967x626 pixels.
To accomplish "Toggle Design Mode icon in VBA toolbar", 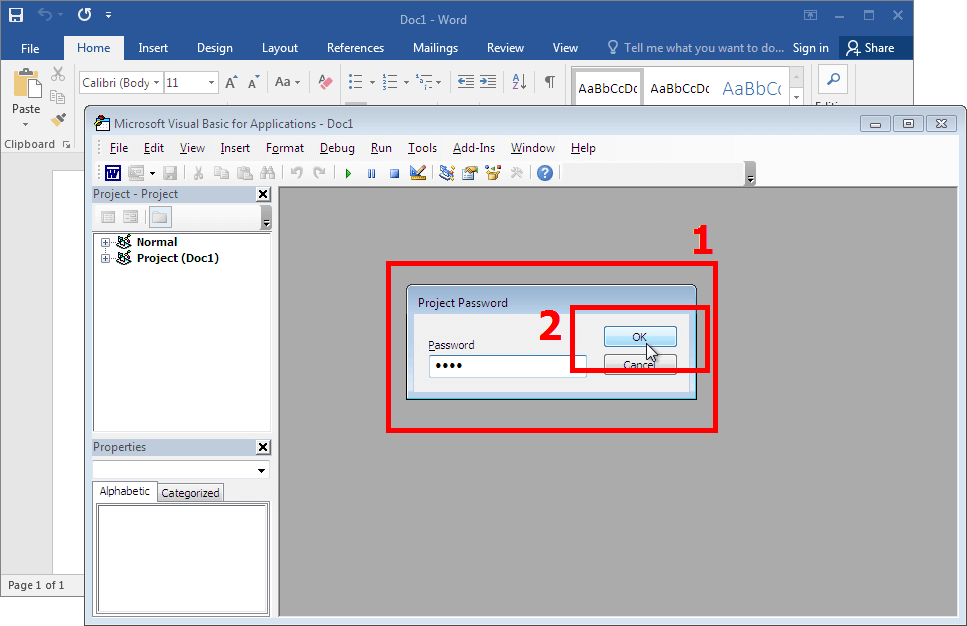I will (418, 173).
